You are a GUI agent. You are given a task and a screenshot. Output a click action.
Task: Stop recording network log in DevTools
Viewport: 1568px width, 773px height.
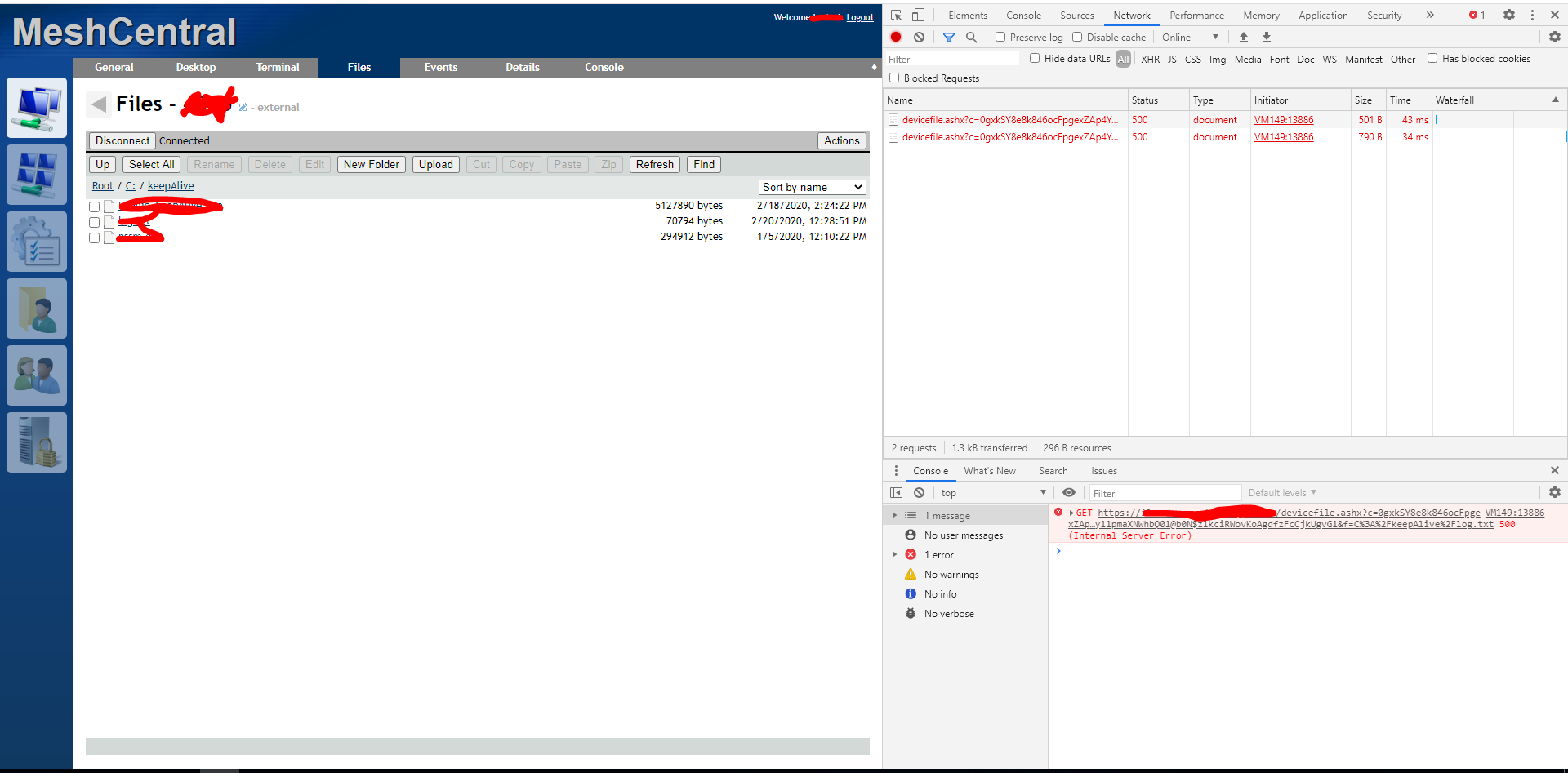[x=895, y=37]
